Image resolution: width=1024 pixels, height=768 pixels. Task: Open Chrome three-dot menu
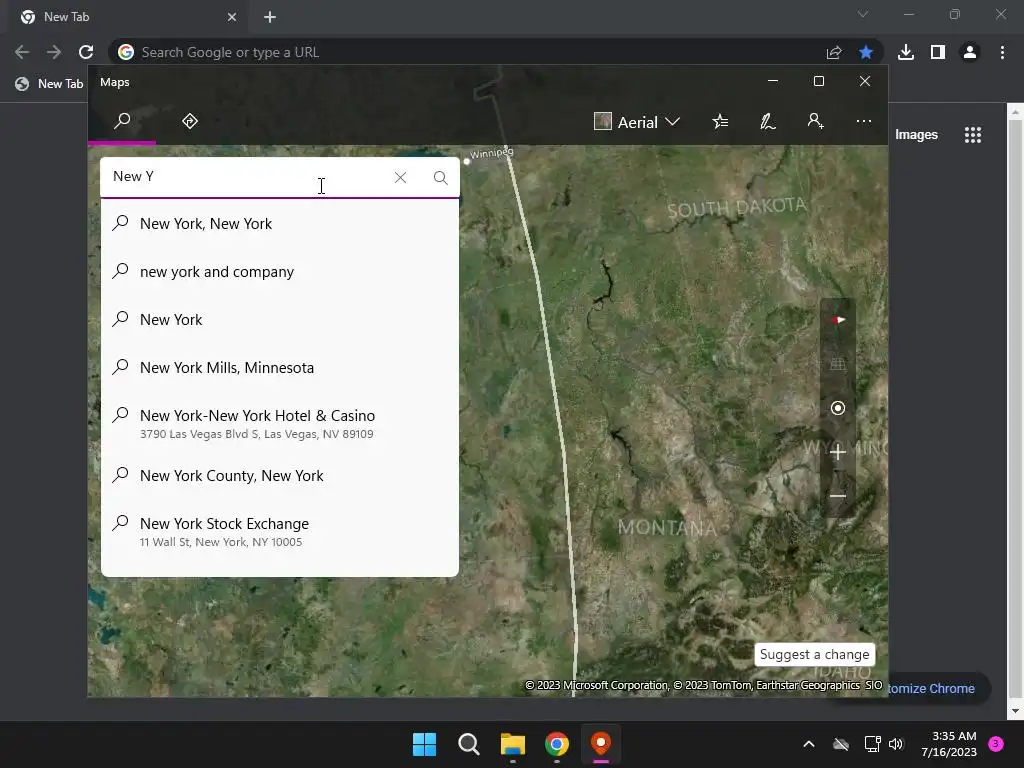point(1002,52)
